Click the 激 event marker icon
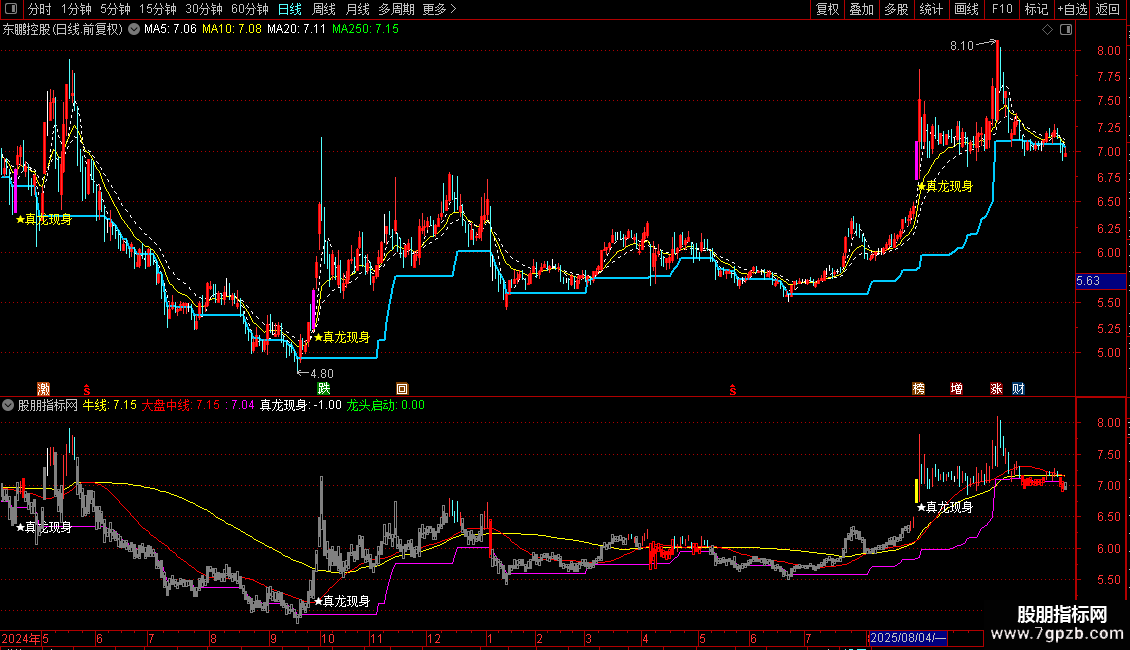 click(43, 389)
